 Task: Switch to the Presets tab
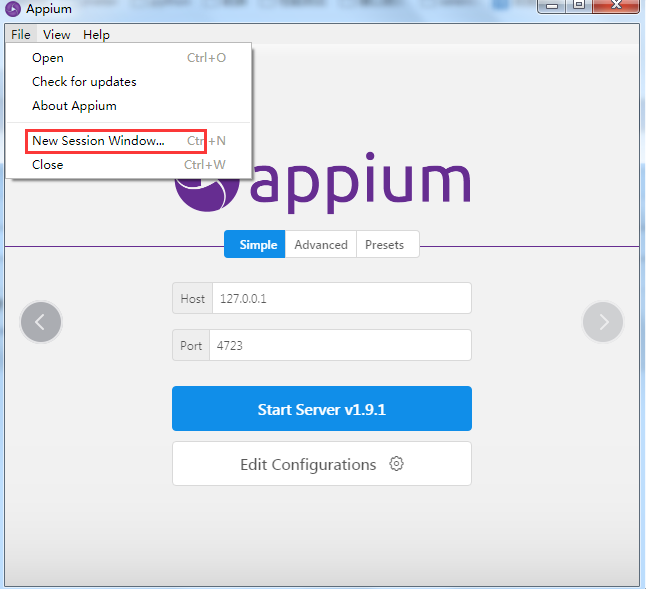(x=388, y=244)
